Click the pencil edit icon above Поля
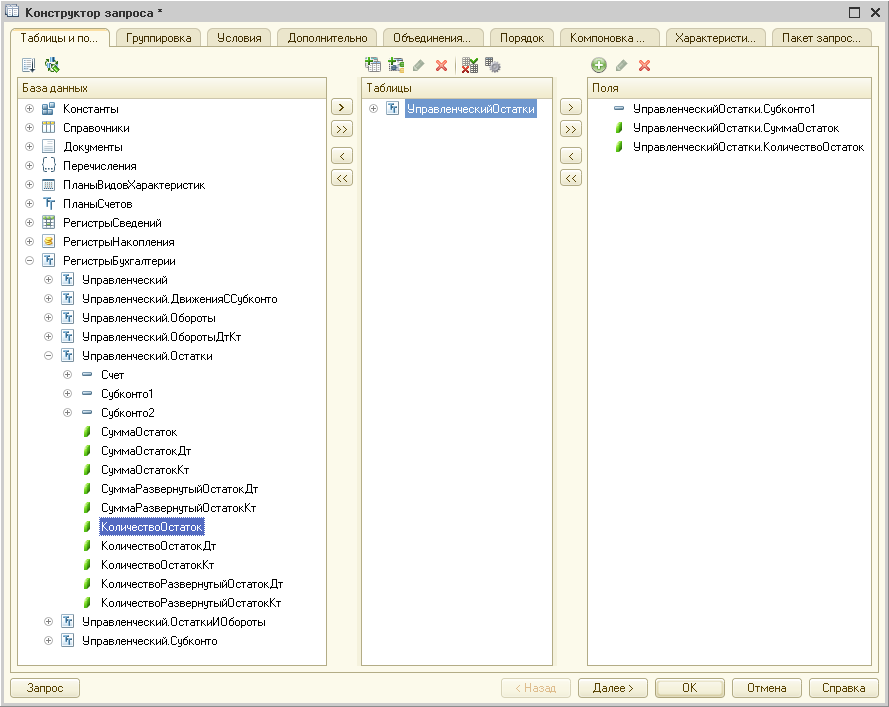Image resolution: width=889 pixels, height=707 pixels. point(622,65)
